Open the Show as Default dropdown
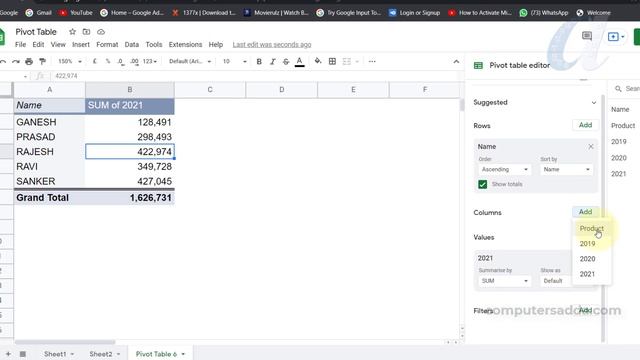The width and height of the screenshot is (640, 360). coord(556,281)
